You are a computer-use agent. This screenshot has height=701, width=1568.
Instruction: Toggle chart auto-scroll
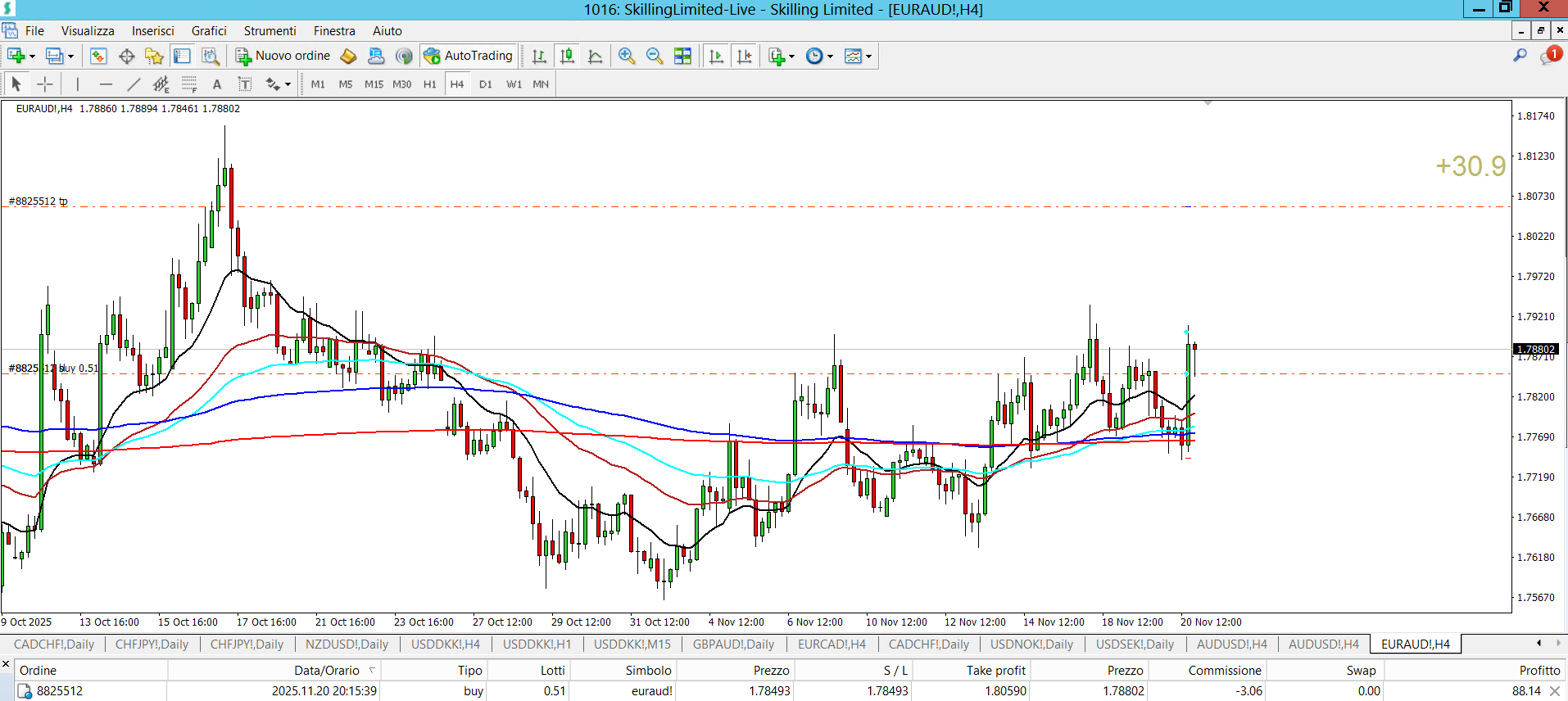pos(716,56)
